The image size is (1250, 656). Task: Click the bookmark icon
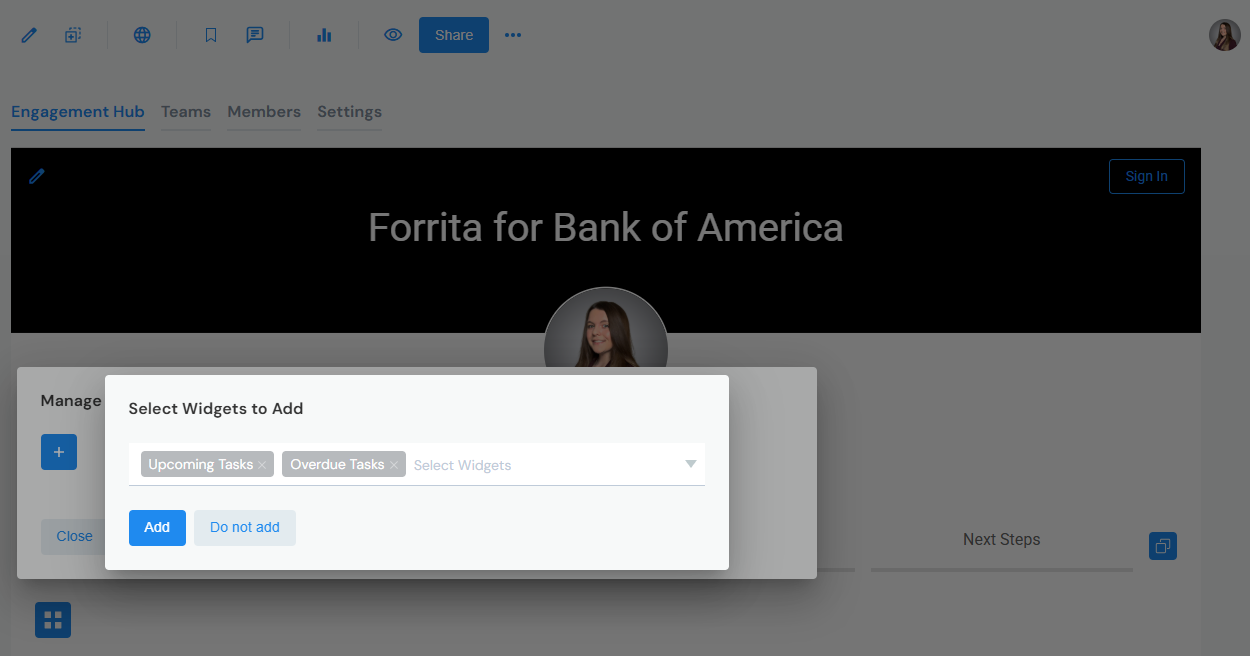(211, 35)
